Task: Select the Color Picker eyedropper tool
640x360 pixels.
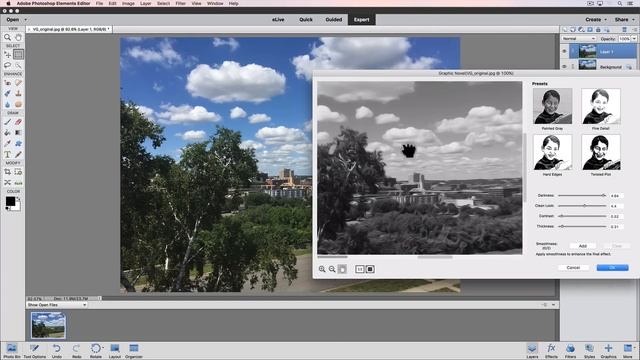Action: tap(7, 143)
